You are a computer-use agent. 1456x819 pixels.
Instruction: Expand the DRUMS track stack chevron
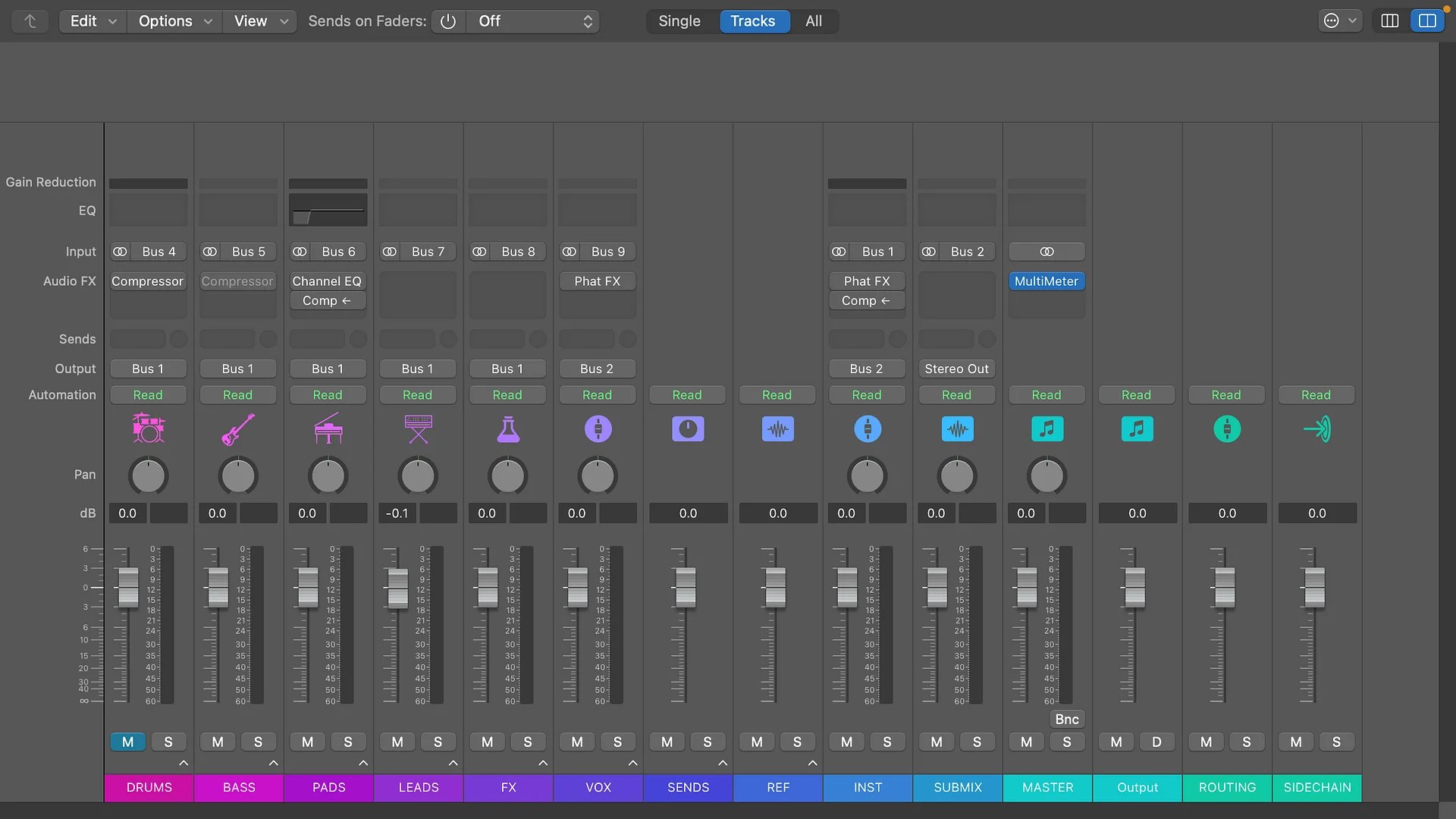pos(184,763)
